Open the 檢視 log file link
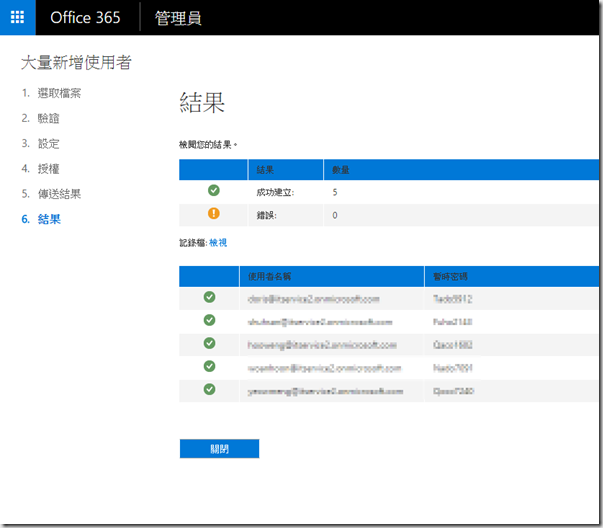Screen dimensions: 603x528 218,243
